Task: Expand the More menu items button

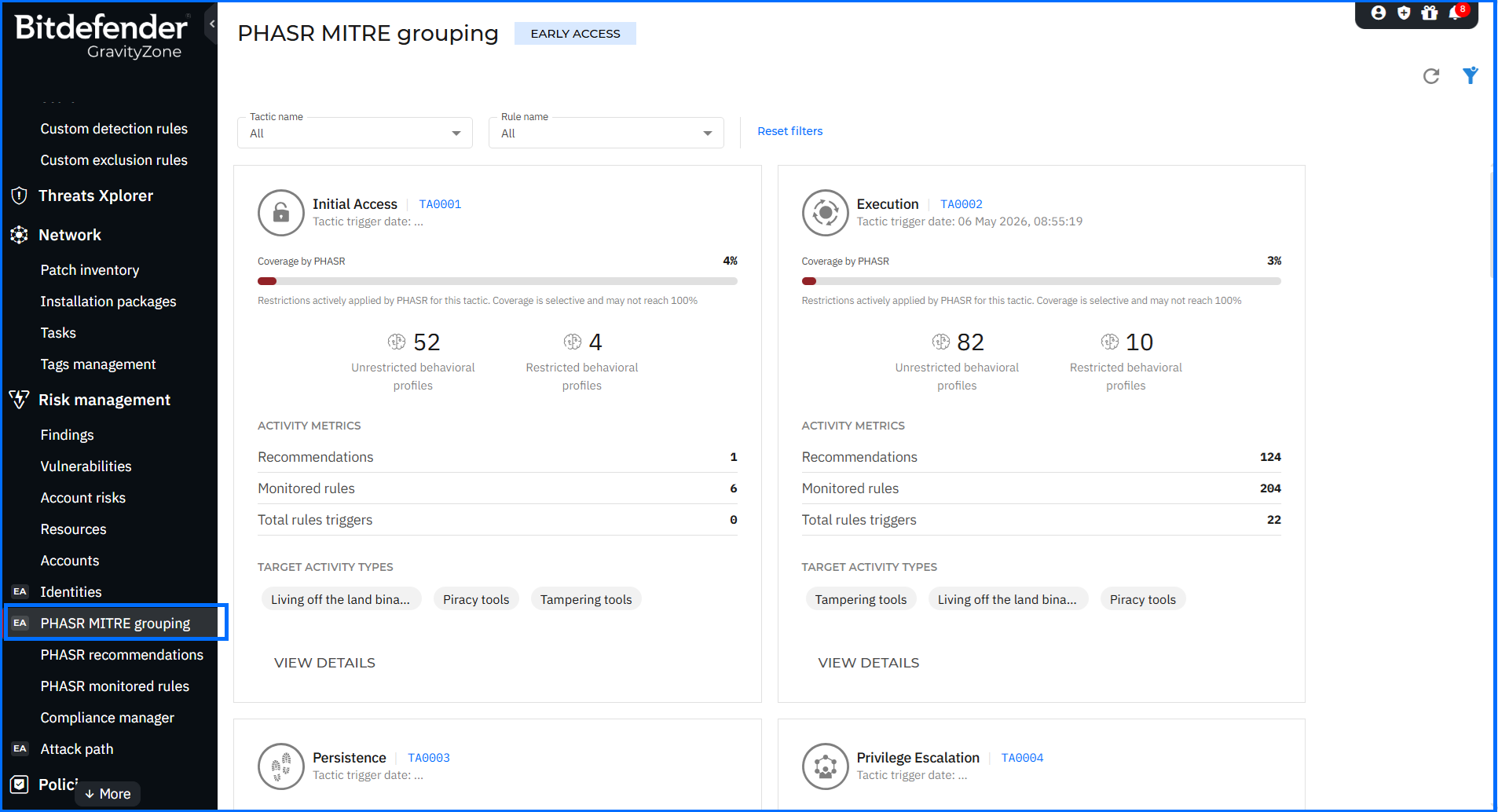Action: point(108,794)
